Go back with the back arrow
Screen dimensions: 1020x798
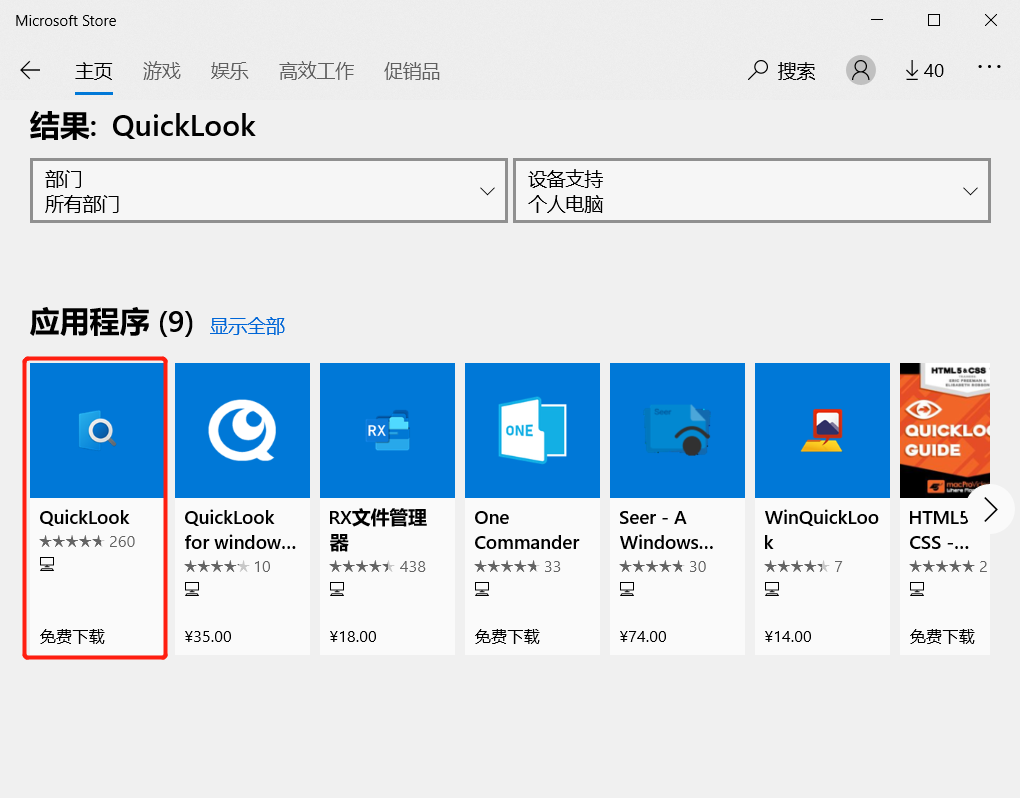pyautogui.click(x=30, y=70)
